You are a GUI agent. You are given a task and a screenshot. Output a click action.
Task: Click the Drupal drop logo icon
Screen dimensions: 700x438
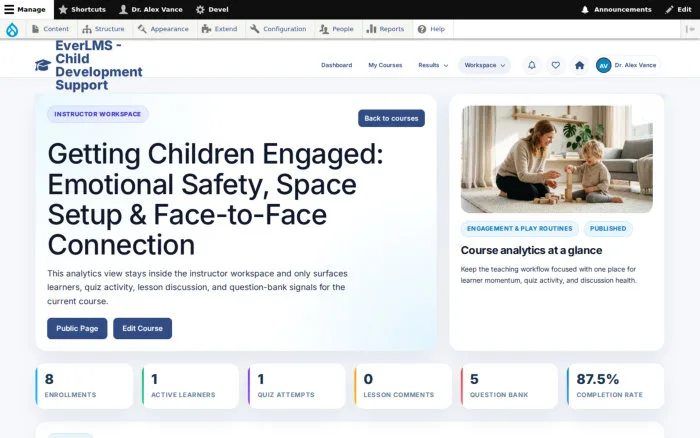coord(12,29)
